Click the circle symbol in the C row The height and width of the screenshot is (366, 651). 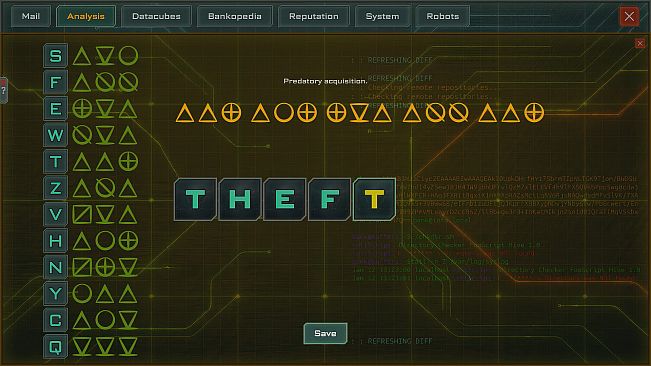105,320
